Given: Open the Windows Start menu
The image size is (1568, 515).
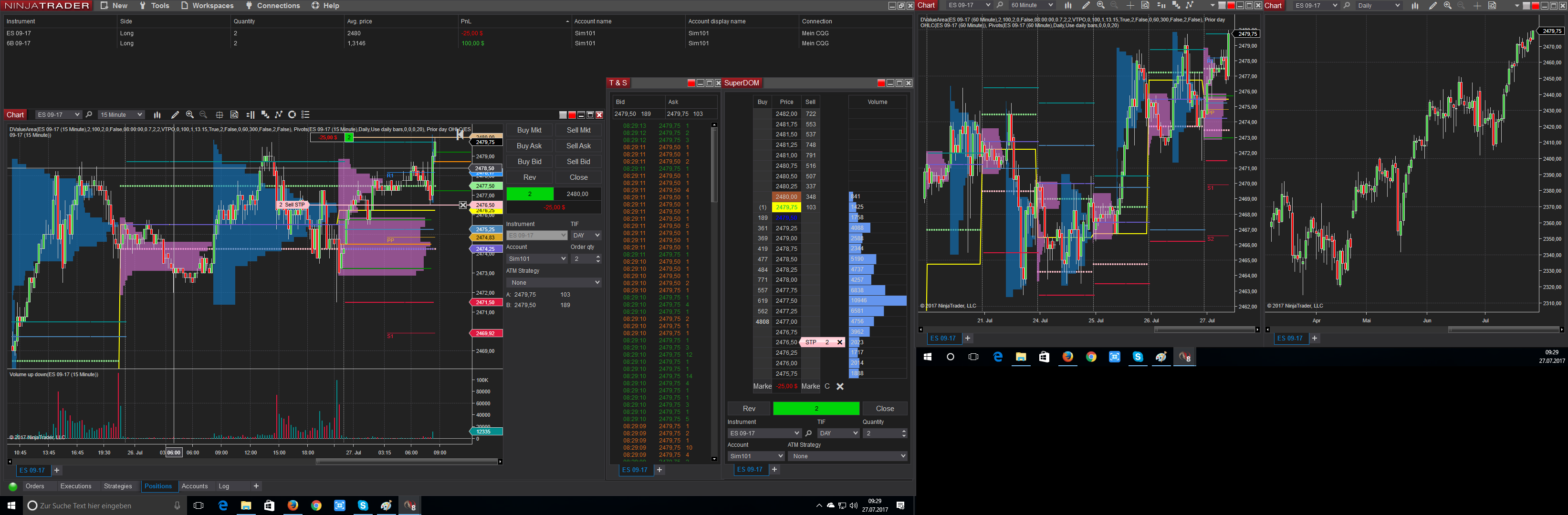Looking at the screenshot, I should click(11, 505).
